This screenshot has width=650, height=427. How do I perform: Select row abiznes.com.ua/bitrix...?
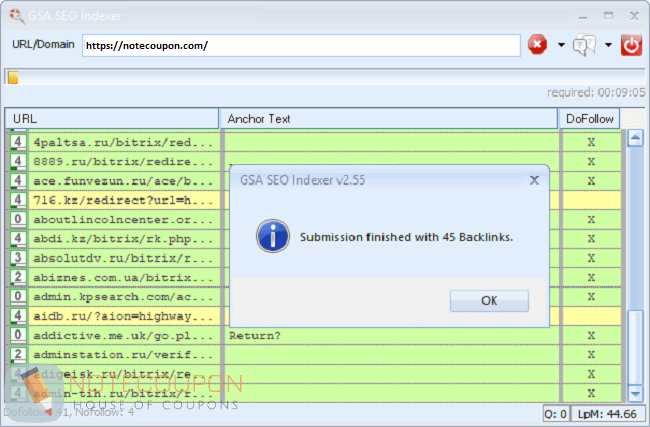(314, 277)
